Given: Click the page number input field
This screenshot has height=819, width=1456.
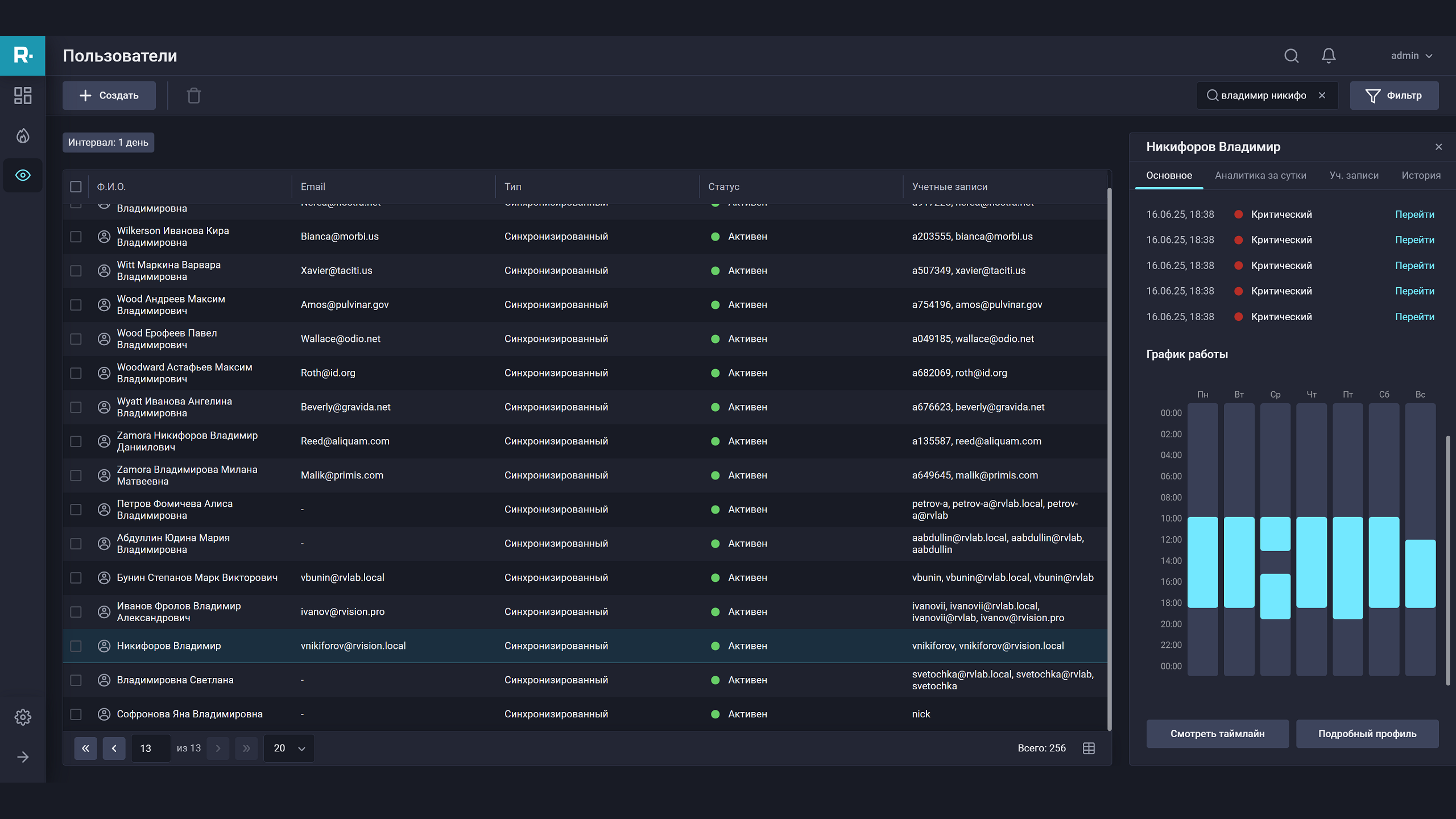Looking at the screenshot, I should pyautogui.click(x=150, y=748).
